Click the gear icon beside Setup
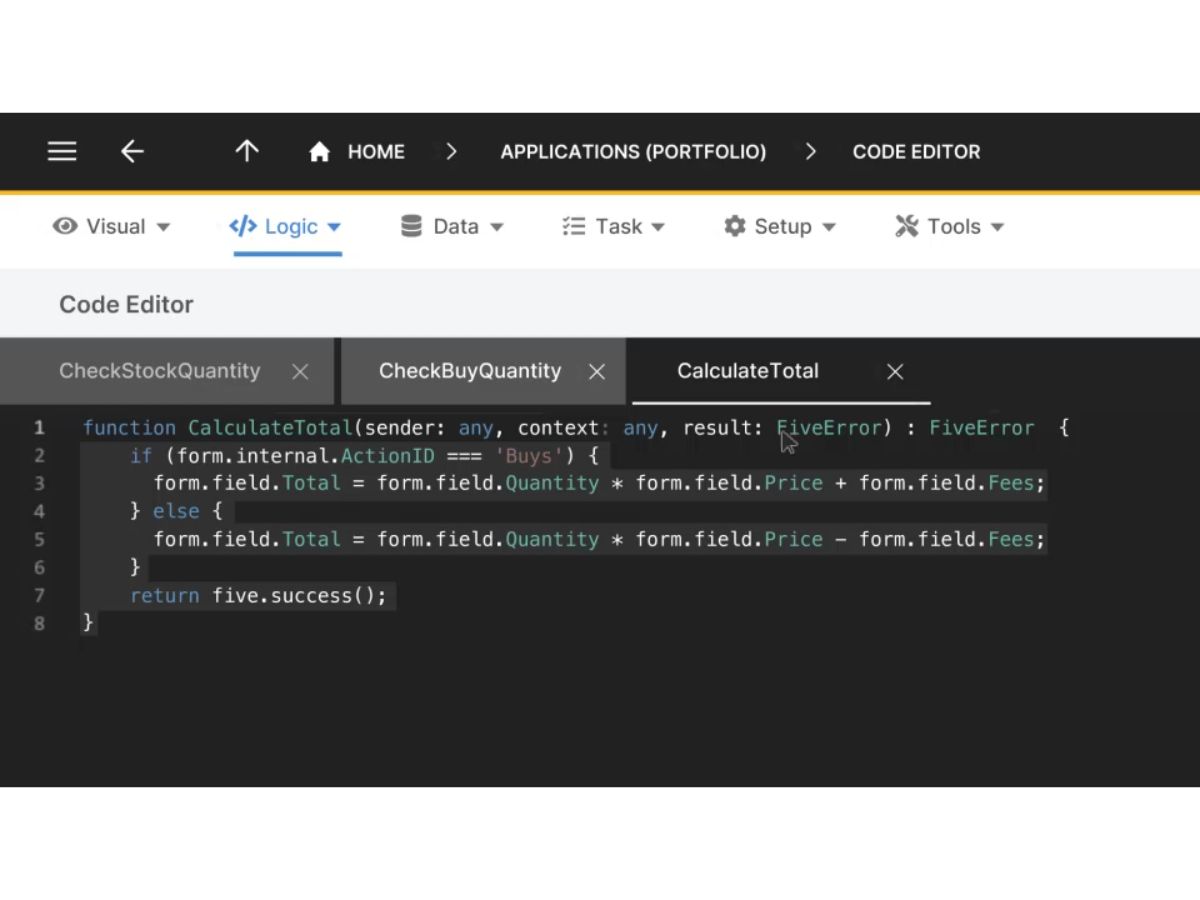The height and width of the screenshot is (900, 1200). pos(735,226)
